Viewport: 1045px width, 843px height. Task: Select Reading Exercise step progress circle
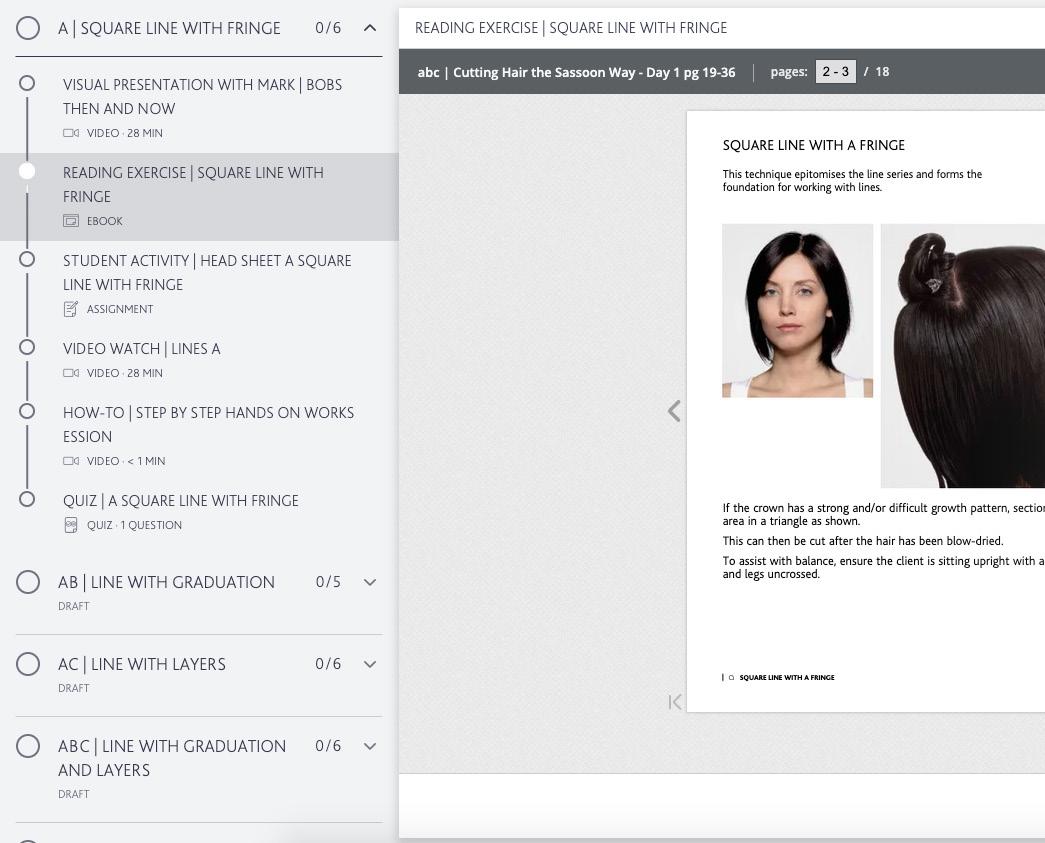[x=27, y=171]
